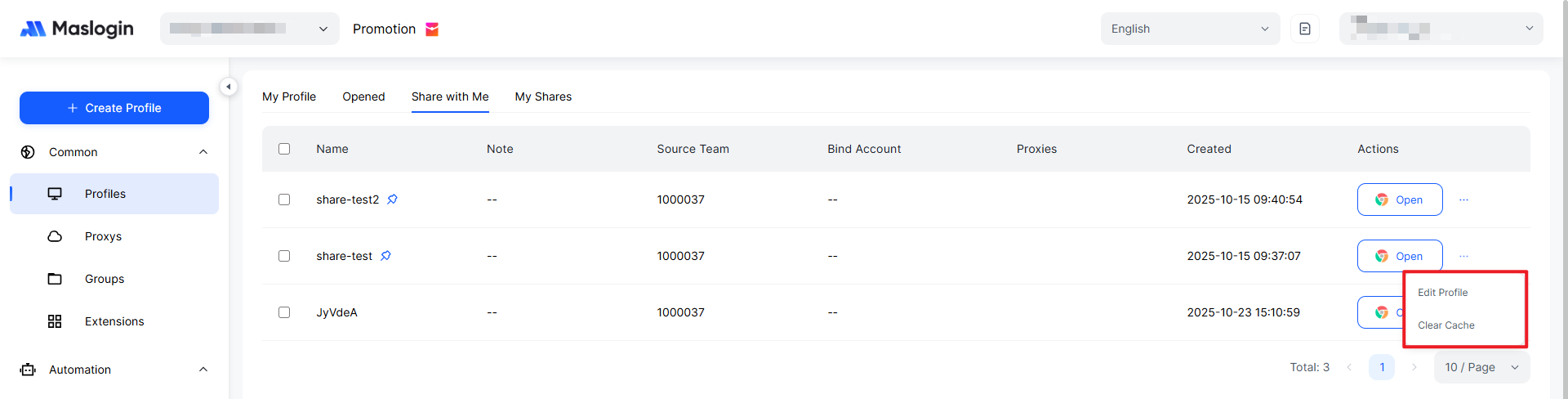Go to Groups in the sidebar
Image resolution: width=1568 pixels, height=399 pixels.
click(x=114, y=279)
